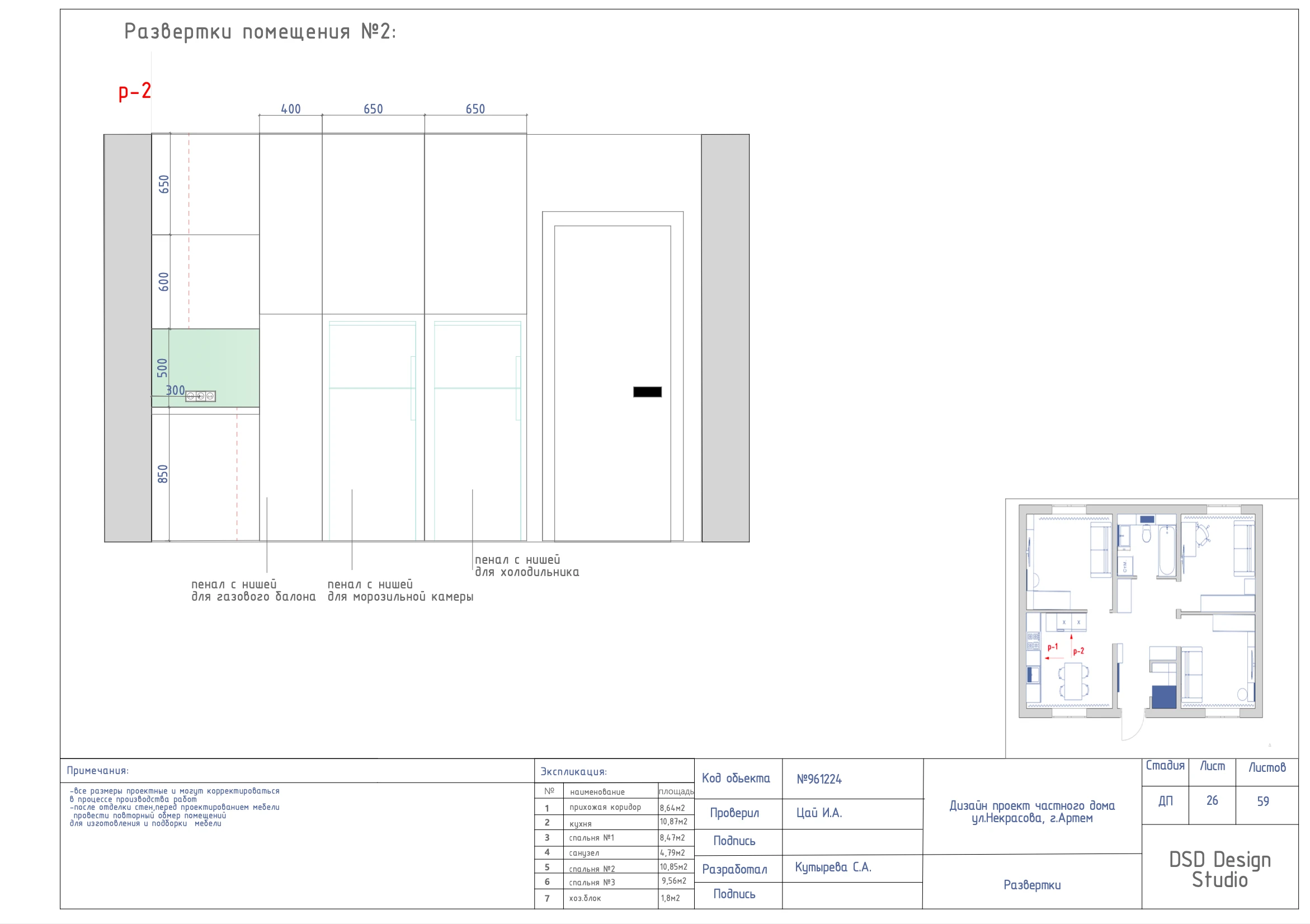Click the toilet symbol in the floor plan
Screen dimensions: 1310x924
(x=1146, y=535)
